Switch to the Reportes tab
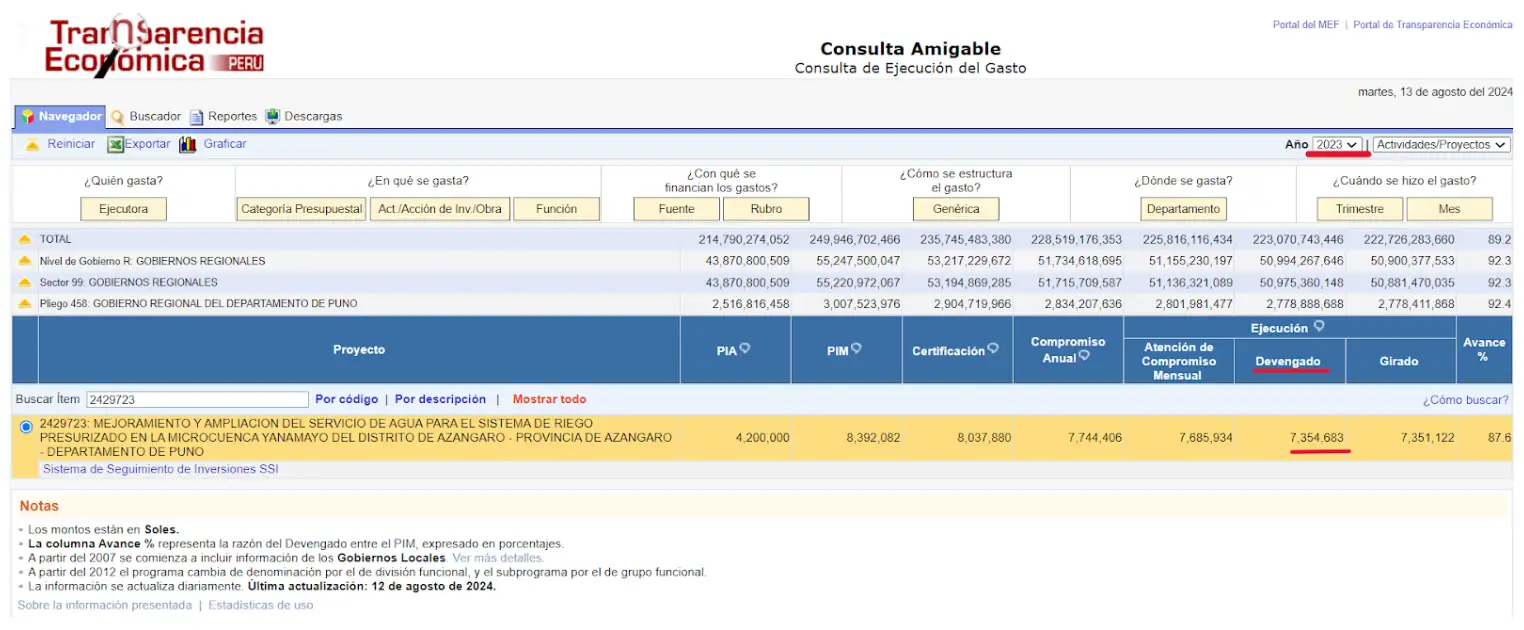 pyautogui.click(x=232, y=117)
